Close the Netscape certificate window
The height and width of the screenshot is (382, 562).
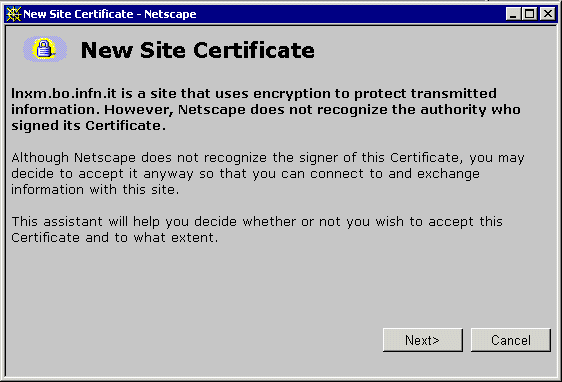(x=548, y=14)
